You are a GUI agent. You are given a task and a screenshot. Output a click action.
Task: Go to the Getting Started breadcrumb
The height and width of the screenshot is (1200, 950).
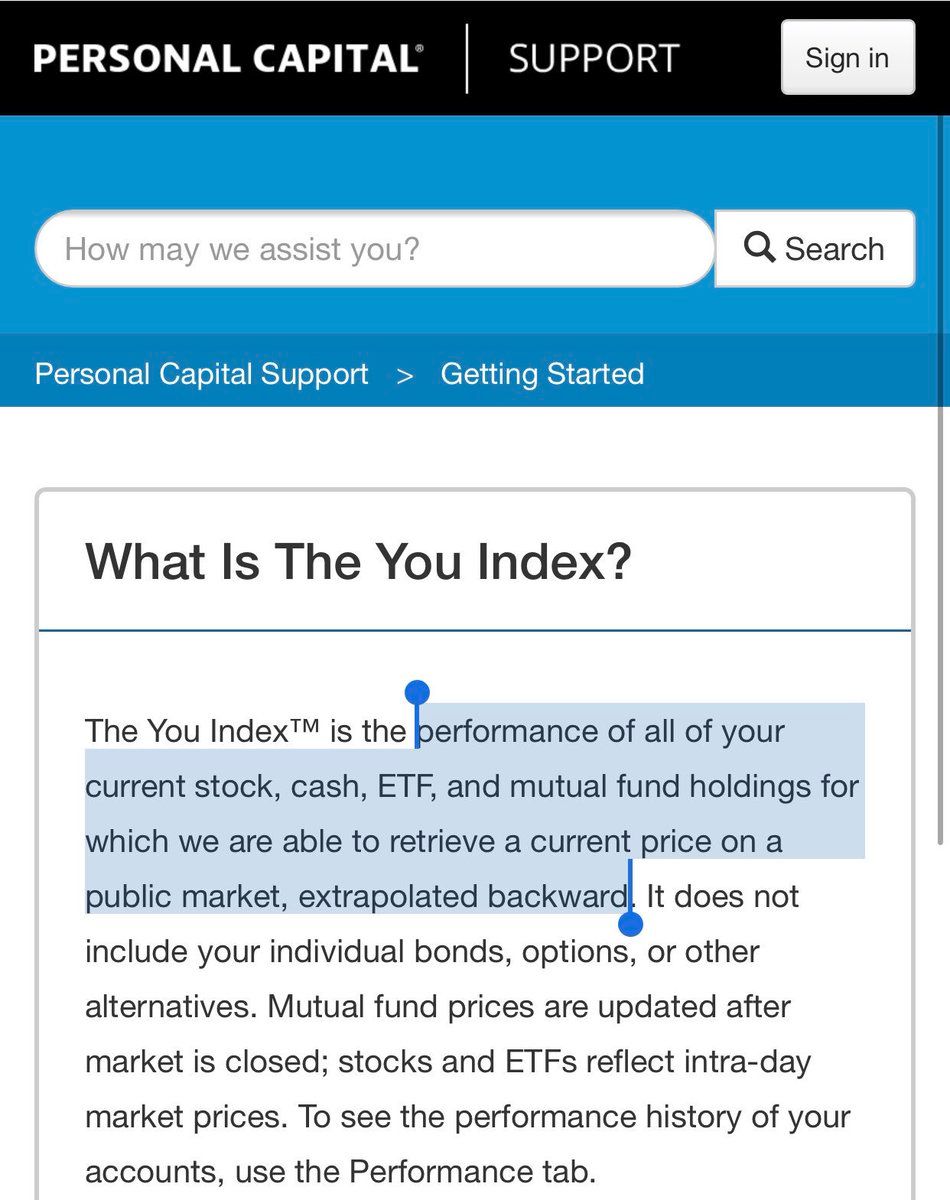click(542, 374)
